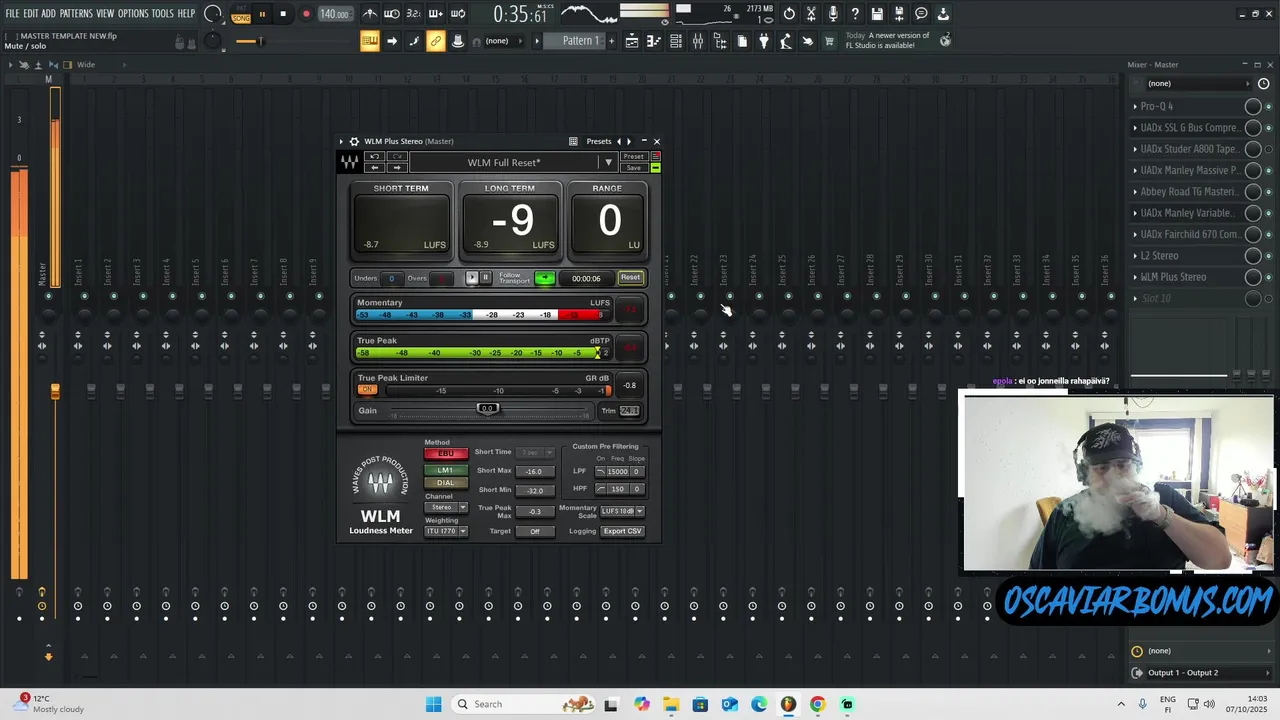Toggle the UADx Studer A800 Tape slot enable light
Screen dimensions: 1280x720
click(1269, 149)
